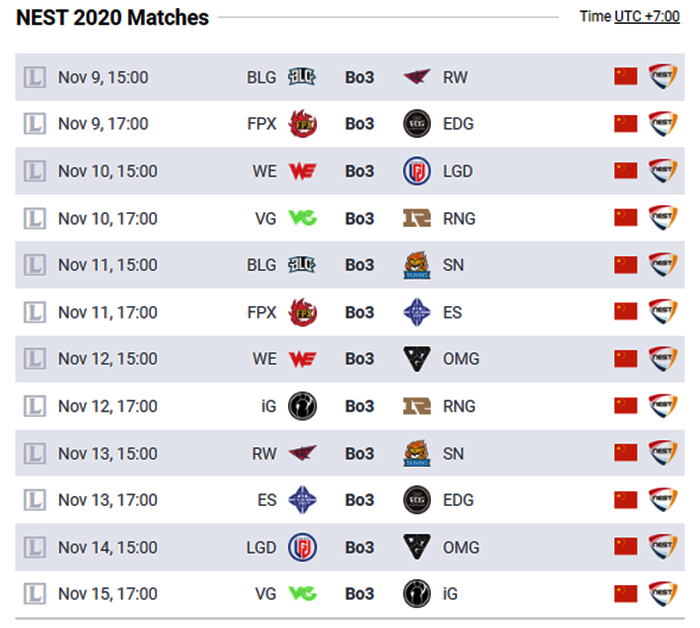This screenshot has height=628, width=700.
Task: Click VG logo in Nov 15 17:00 match
Action: point(303,594)
